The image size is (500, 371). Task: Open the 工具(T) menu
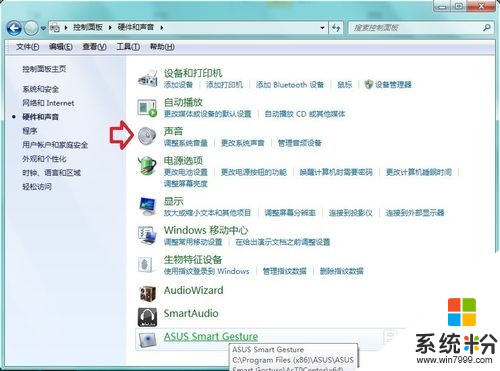(x=128, y=47)
